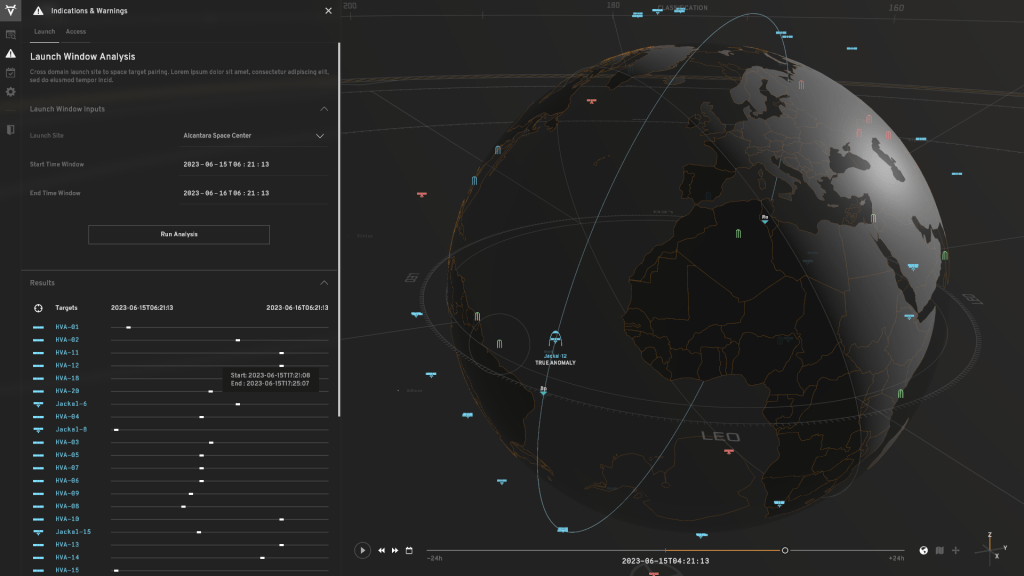This screenshot has height=576, width=1024.
Task: Collapse the Launch Window Inputs section
Action: tap(323, 109)
